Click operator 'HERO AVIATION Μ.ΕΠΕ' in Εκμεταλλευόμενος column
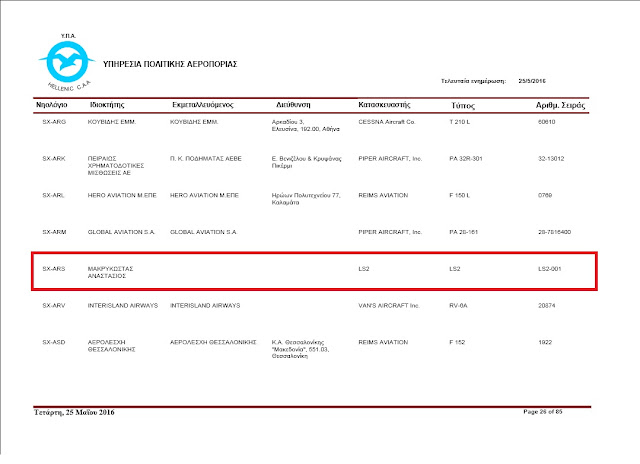 pos(204,195)
